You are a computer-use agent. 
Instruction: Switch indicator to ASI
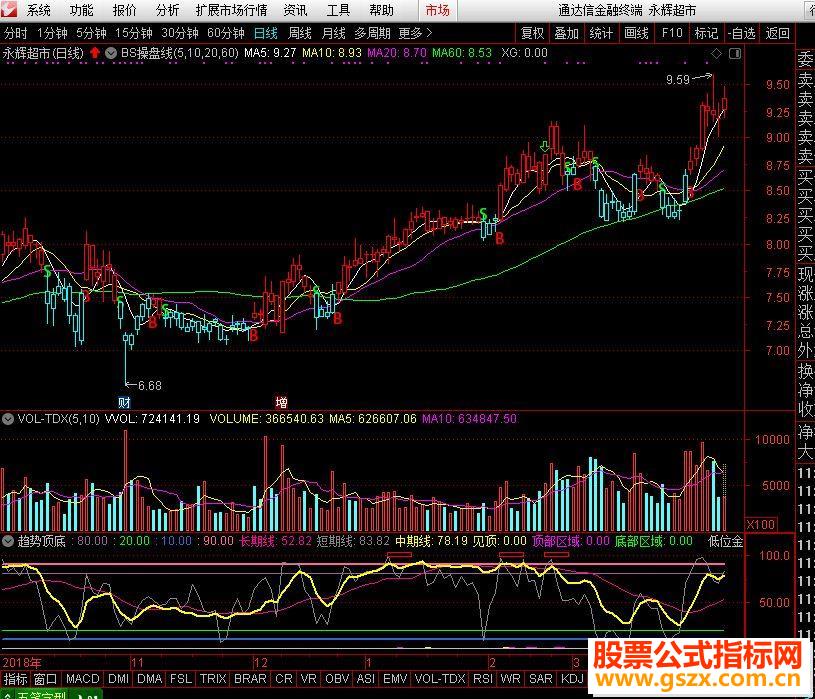point(365,679)
